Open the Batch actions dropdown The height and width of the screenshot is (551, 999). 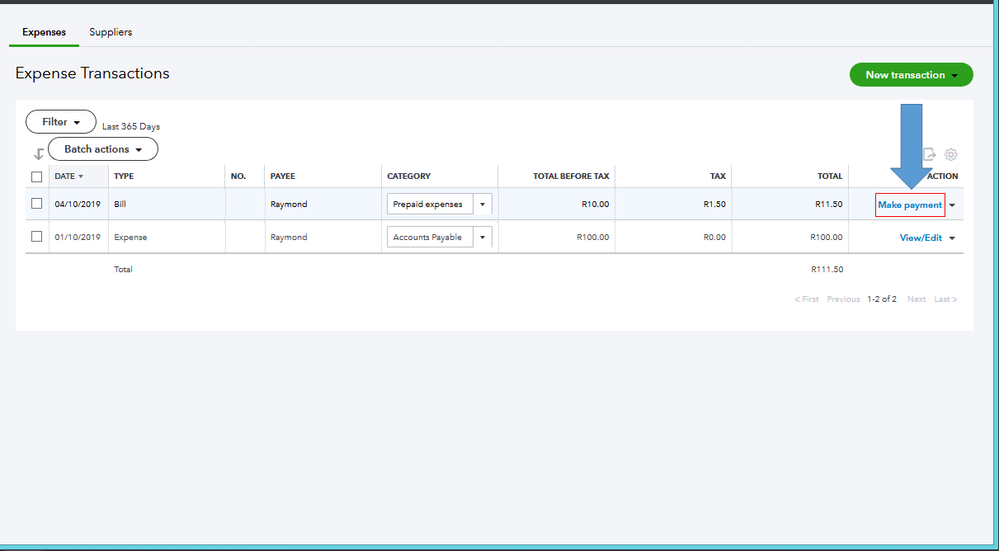tap(103, 149)
